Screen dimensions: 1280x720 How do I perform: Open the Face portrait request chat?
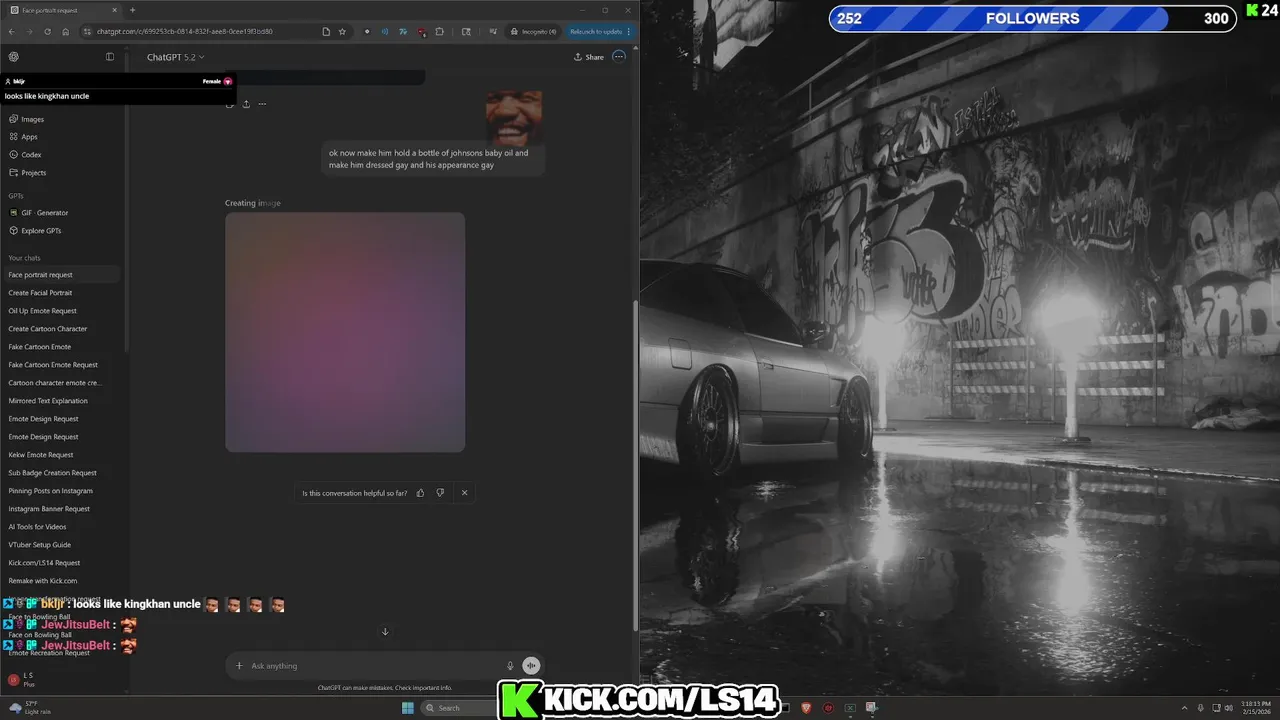click(x=62, y=275)
